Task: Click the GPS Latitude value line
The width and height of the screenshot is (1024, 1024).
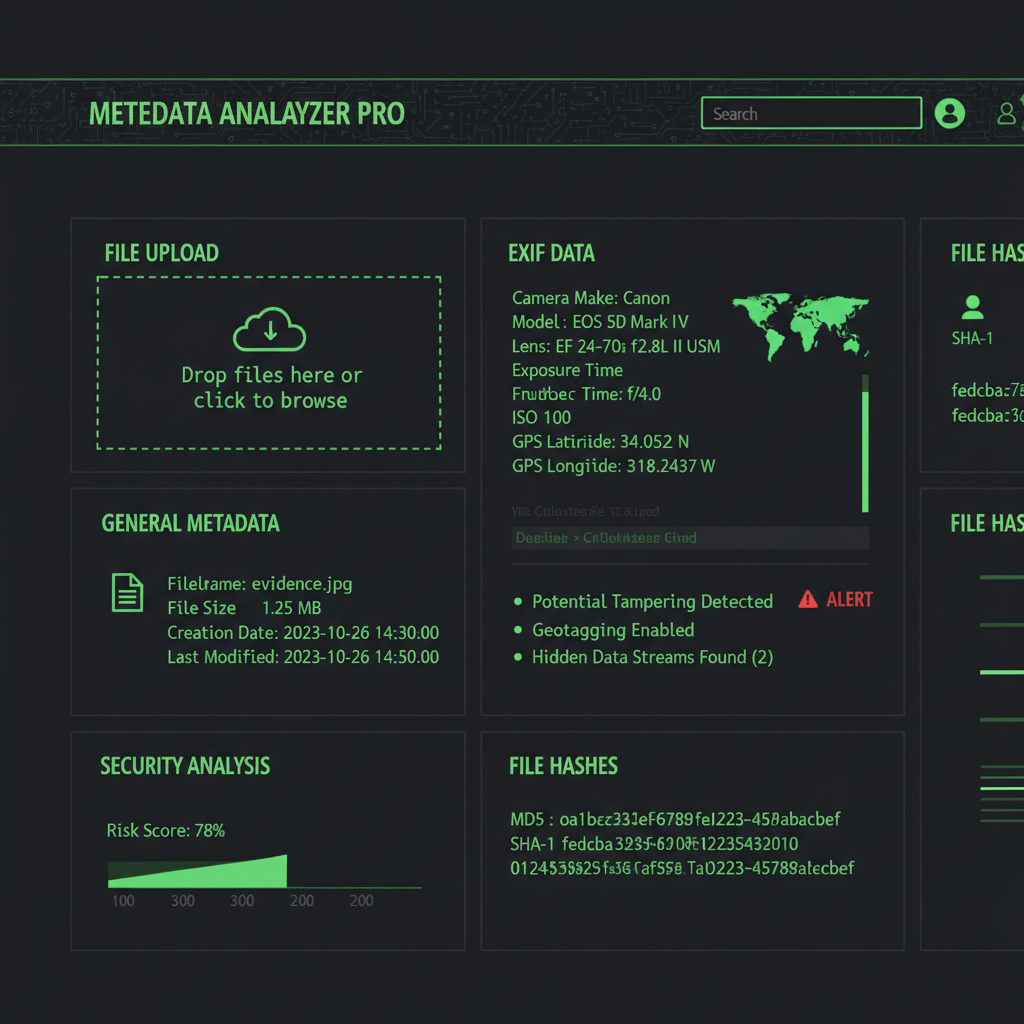Action: (600, 442)
